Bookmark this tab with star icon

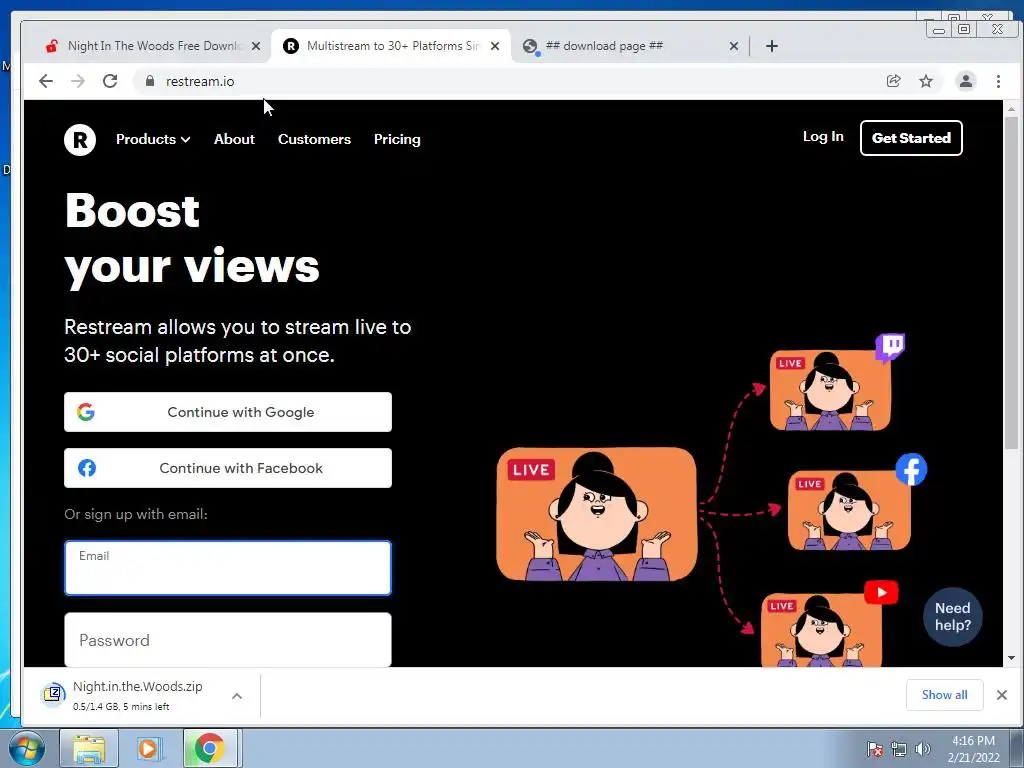[925, 81]
